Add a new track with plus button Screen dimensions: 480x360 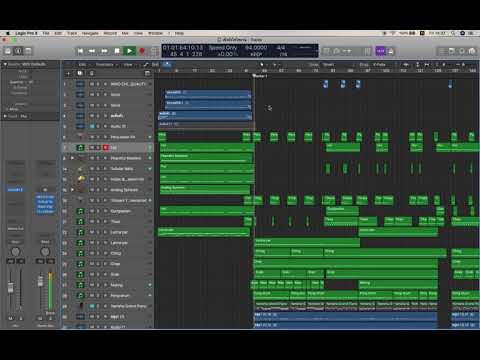[x=68, y=73]
